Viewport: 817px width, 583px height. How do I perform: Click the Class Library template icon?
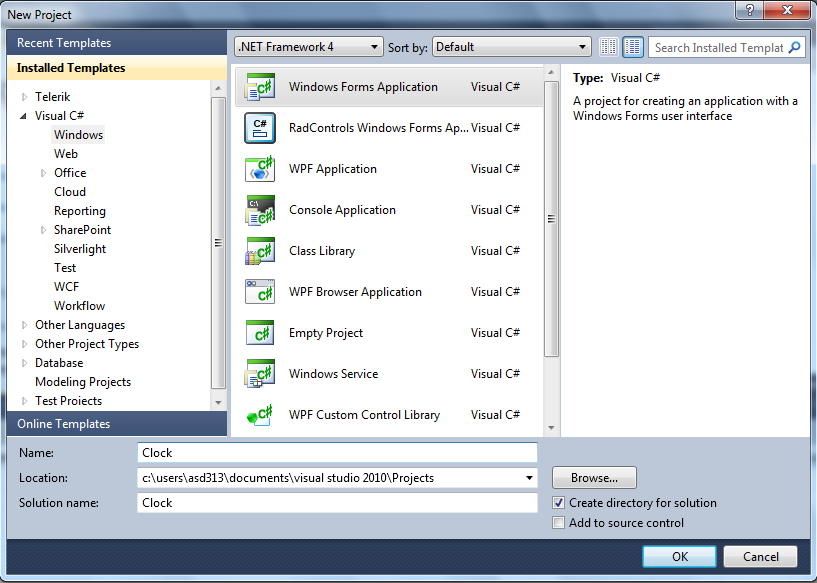(x=259, y=251)
